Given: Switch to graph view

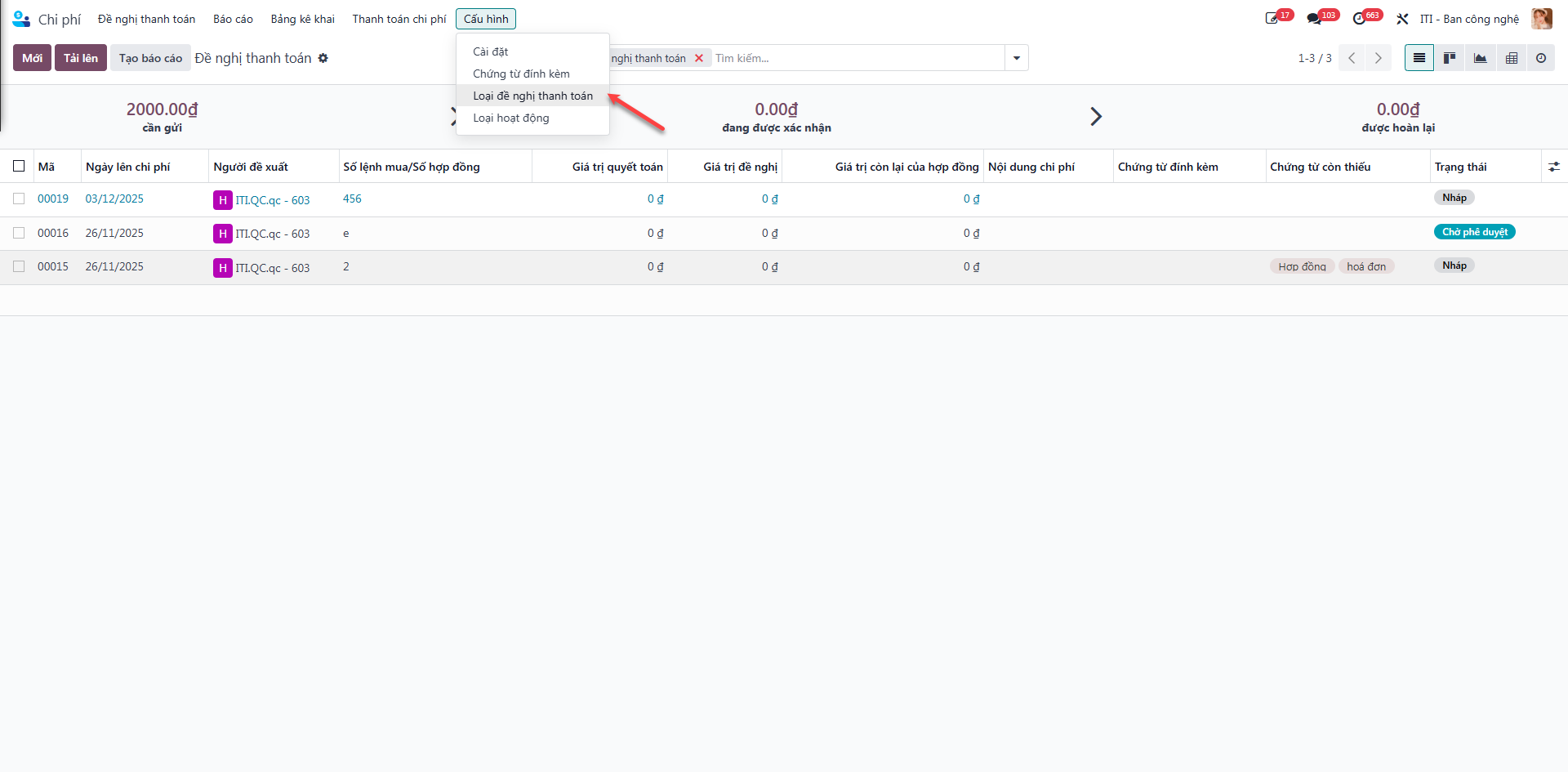Looking at the screenshot, I should pos(1480,58).
